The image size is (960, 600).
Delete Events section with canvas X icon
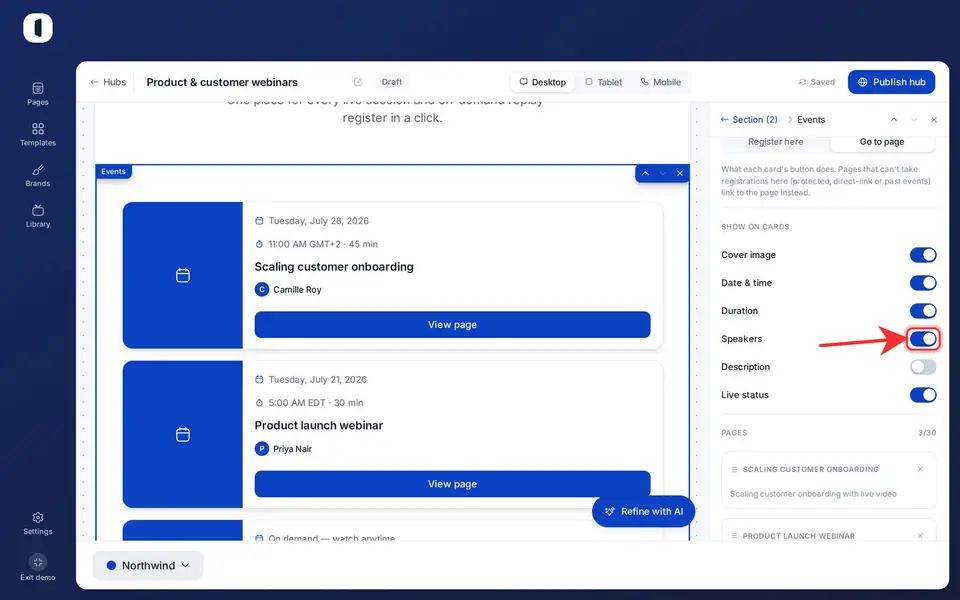click(x=680, y=173)
